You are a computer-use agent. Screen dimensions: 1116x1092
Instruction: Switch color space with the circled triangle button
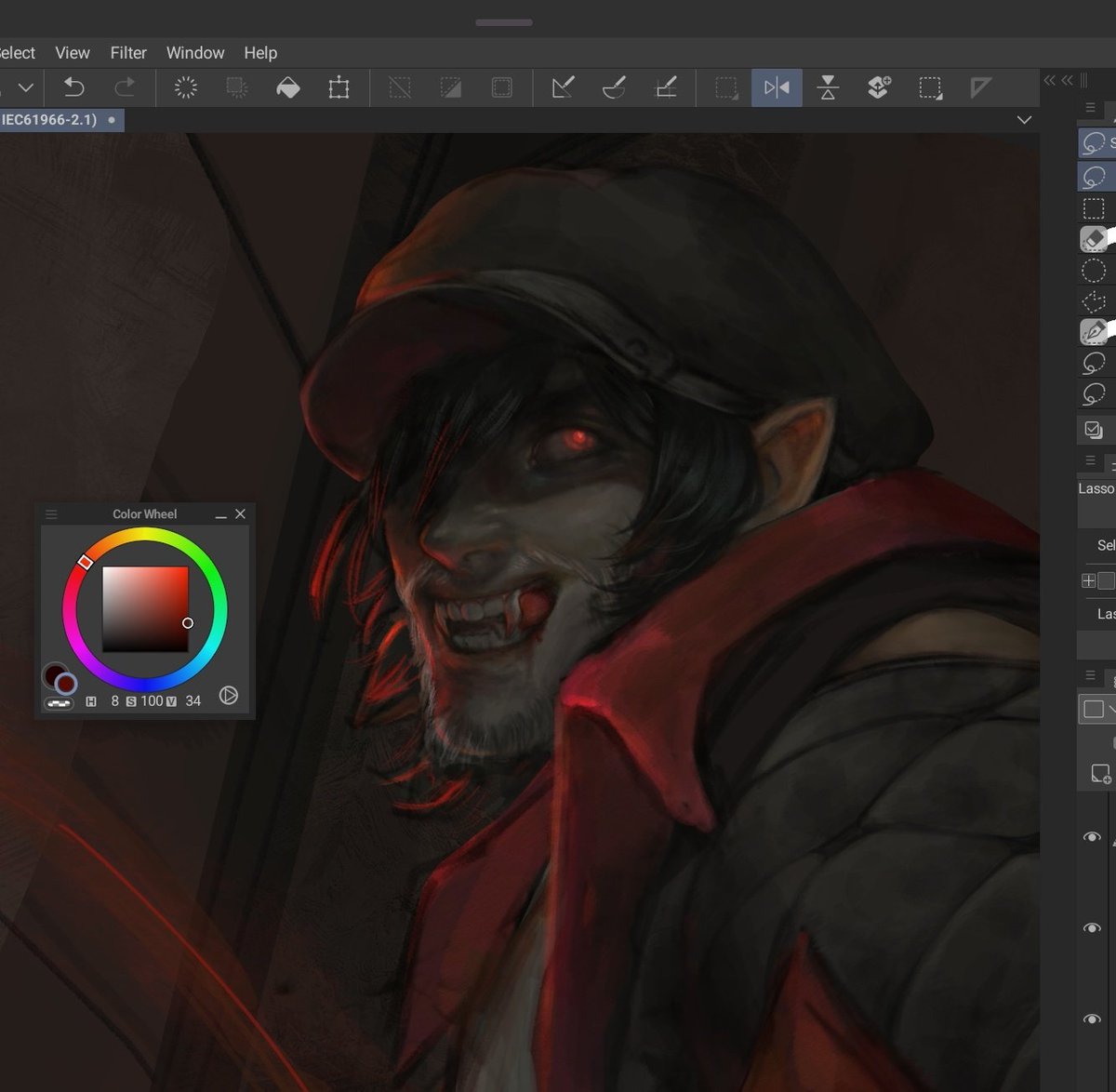pyautogui.click(x=229, y=696)
